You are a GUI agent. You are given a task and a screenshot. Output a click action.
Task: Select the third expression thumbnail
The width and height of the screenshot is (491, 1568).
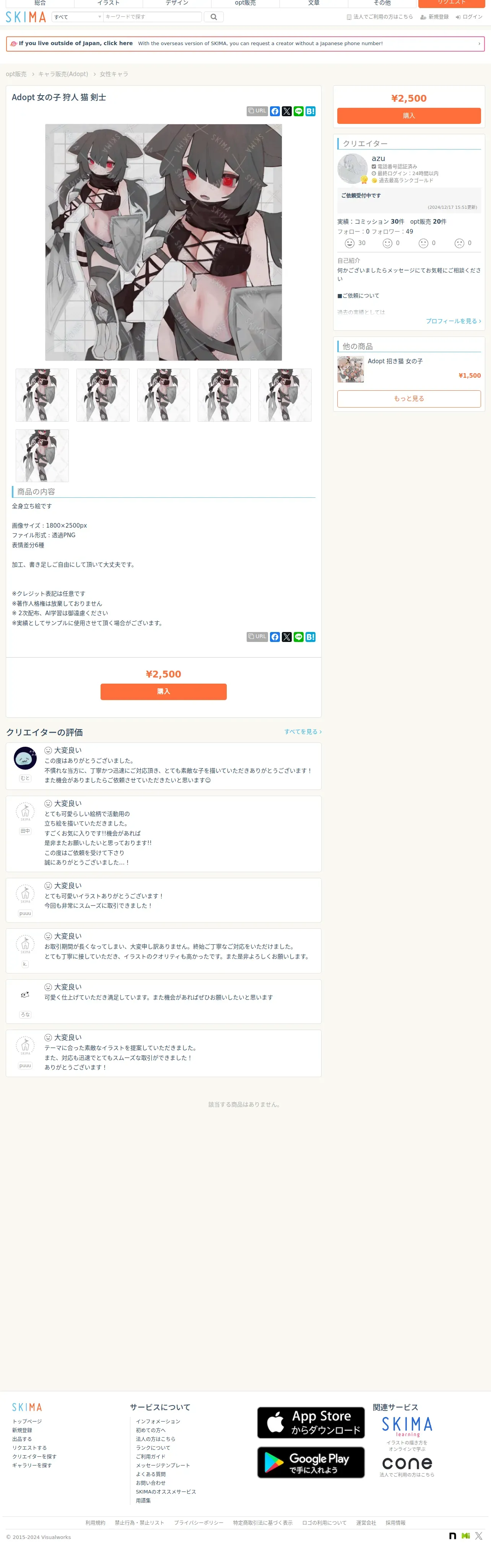tap(164, 395)
